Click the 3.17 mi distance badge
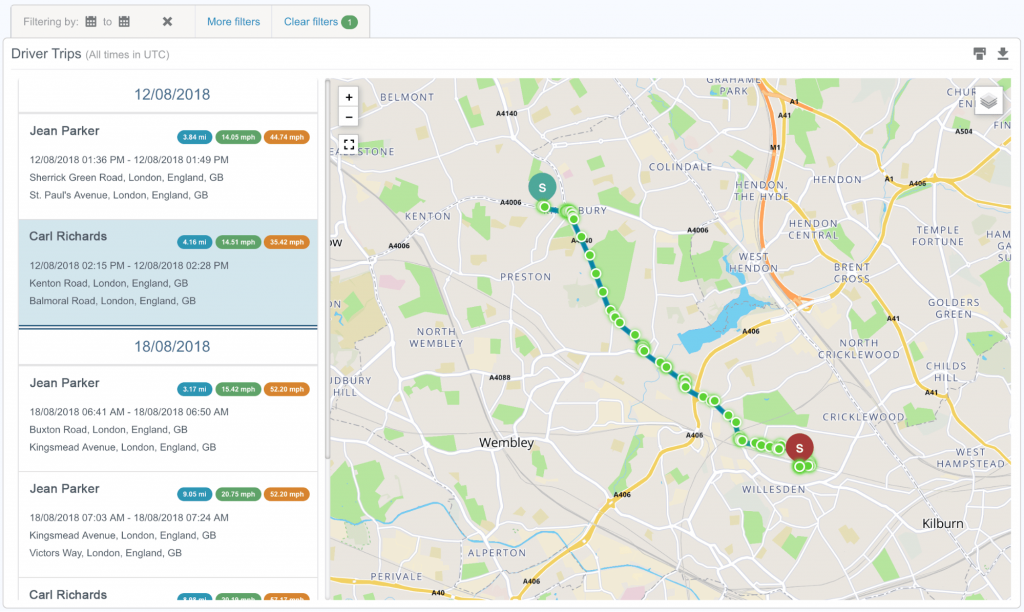This screenshot has width=1024, height=612. [195, 389]
